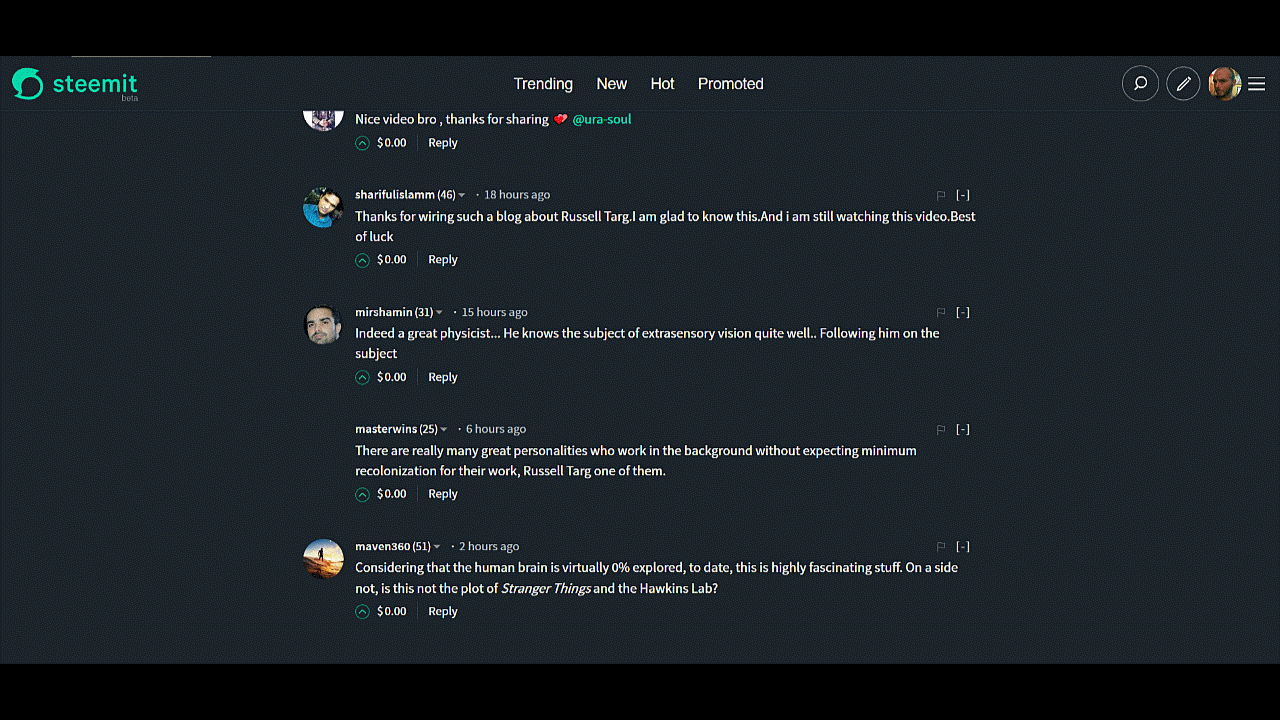Screen dimensions: 1280x720
Task: Open the hamburger menu
Action: pos(1257,84)
